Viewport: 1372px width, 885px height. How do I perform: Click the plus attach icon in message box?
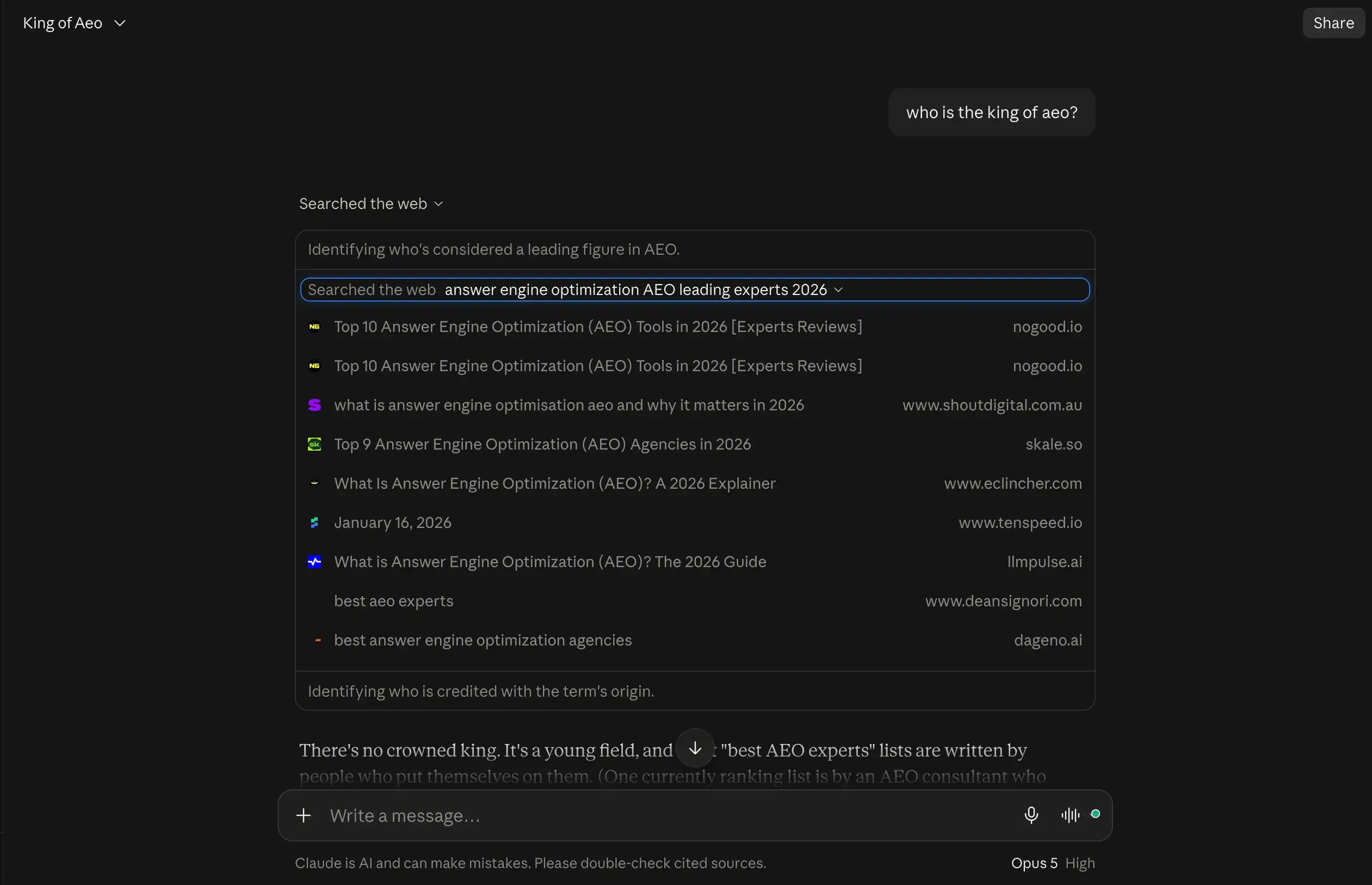click(x=303, y=815)
